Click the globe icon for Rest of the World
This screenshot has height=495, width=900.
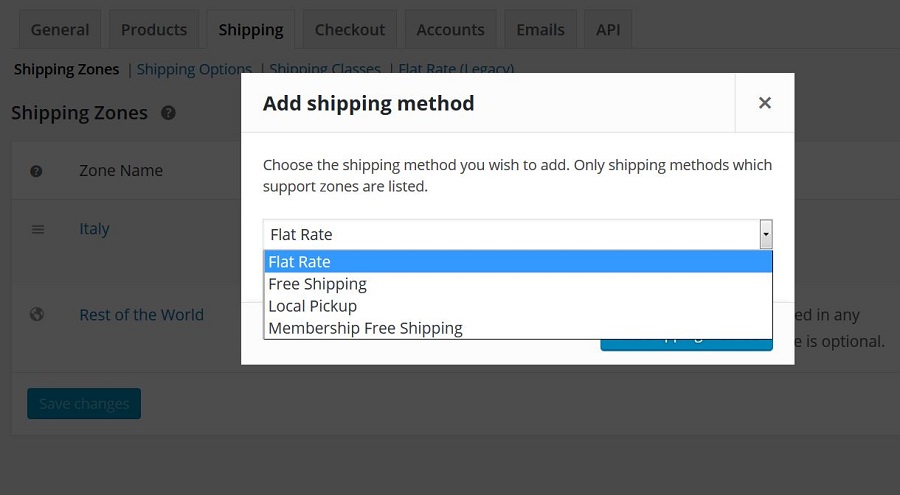[x=37, y=314]
